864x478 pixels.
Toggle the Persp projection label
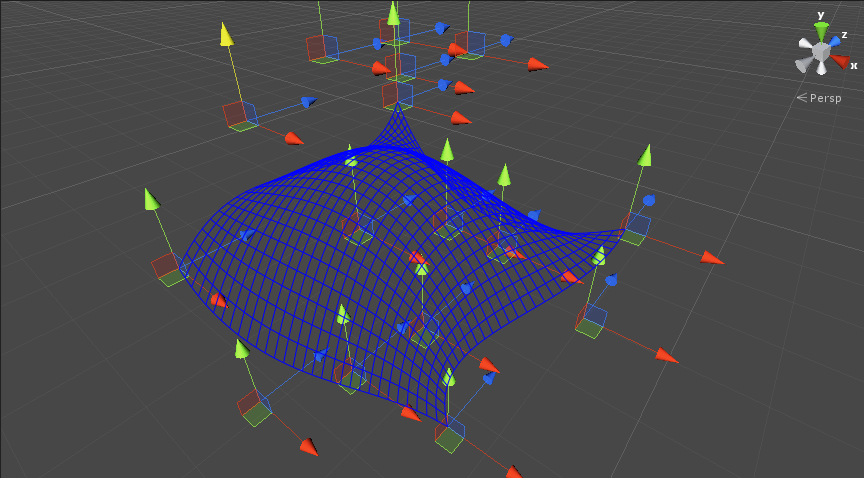coord(819,98)
